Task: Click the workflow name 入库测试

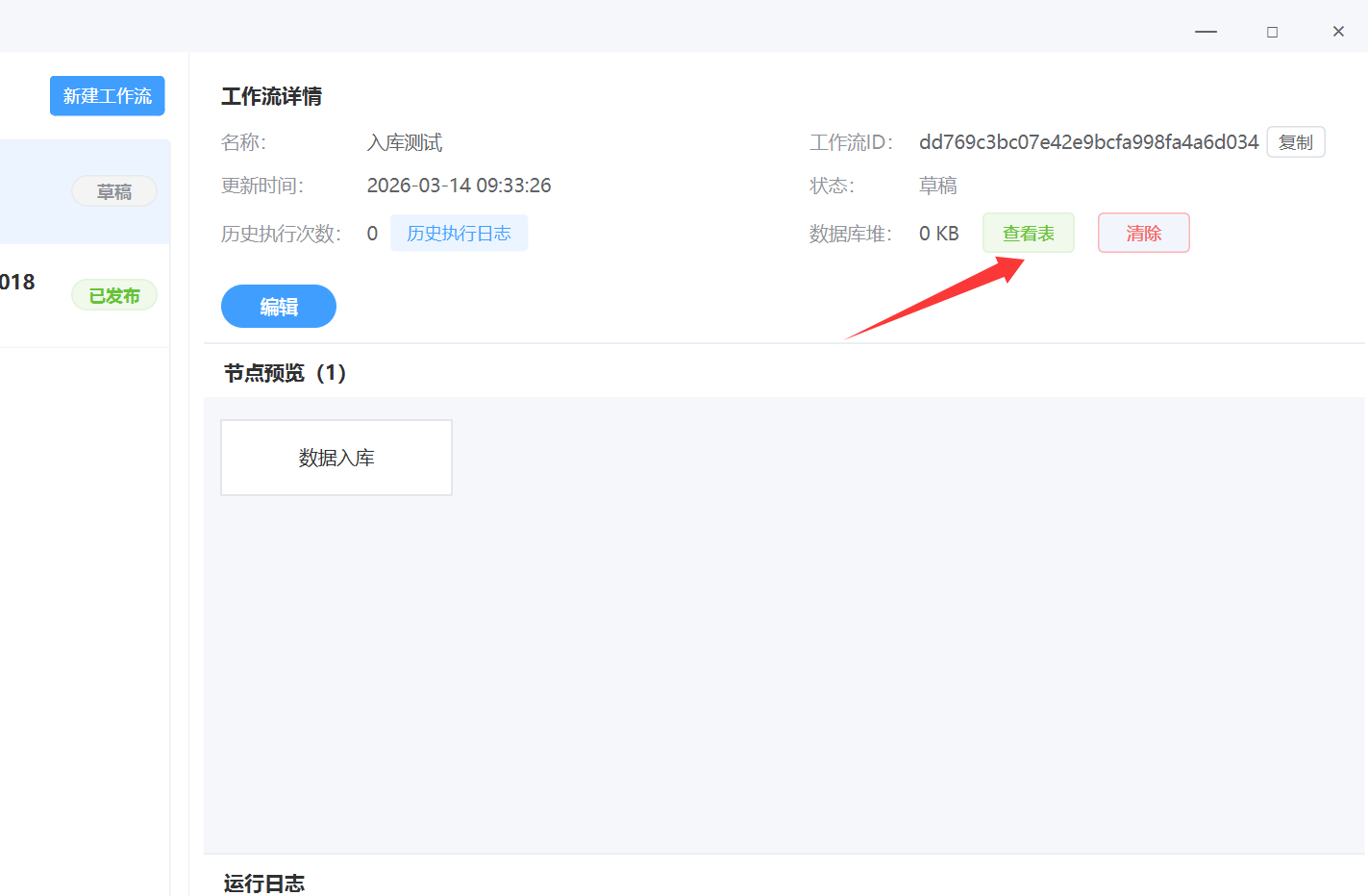Action: coord(405,143)
